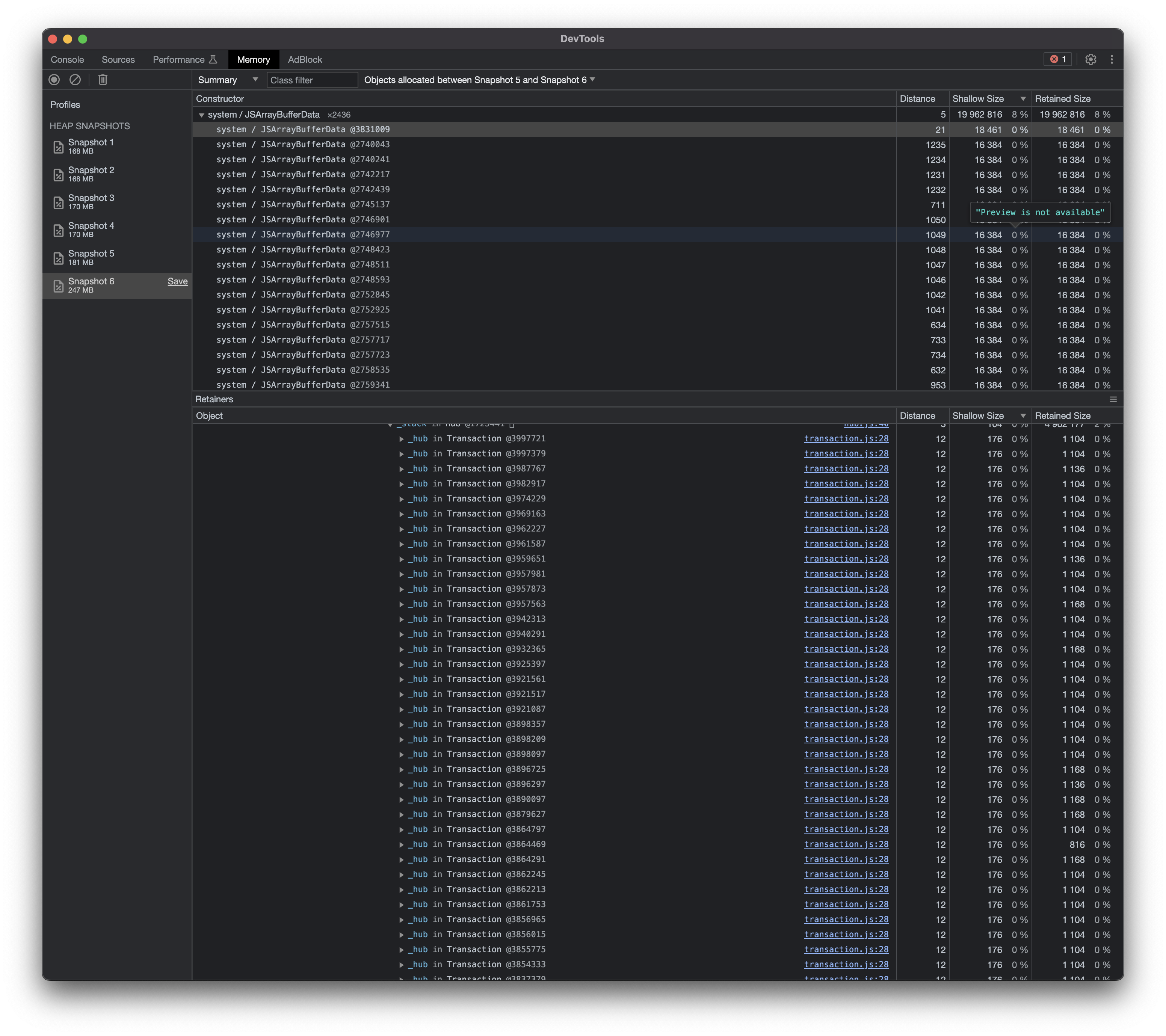
Task: Save Snapshot 6 to disk
Action: (x=178, y=281)
